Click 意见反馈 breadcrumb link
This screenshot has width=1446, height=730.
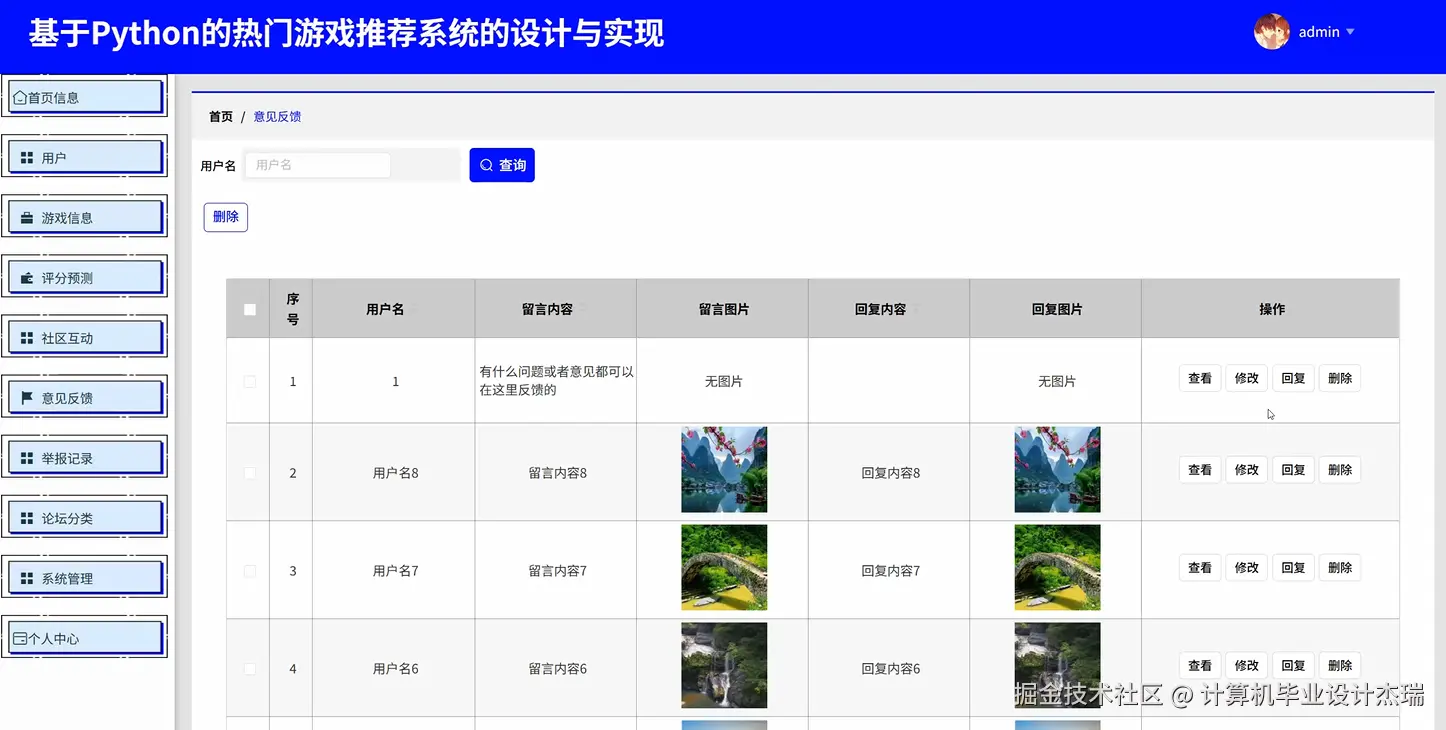(x=277, y=117)
